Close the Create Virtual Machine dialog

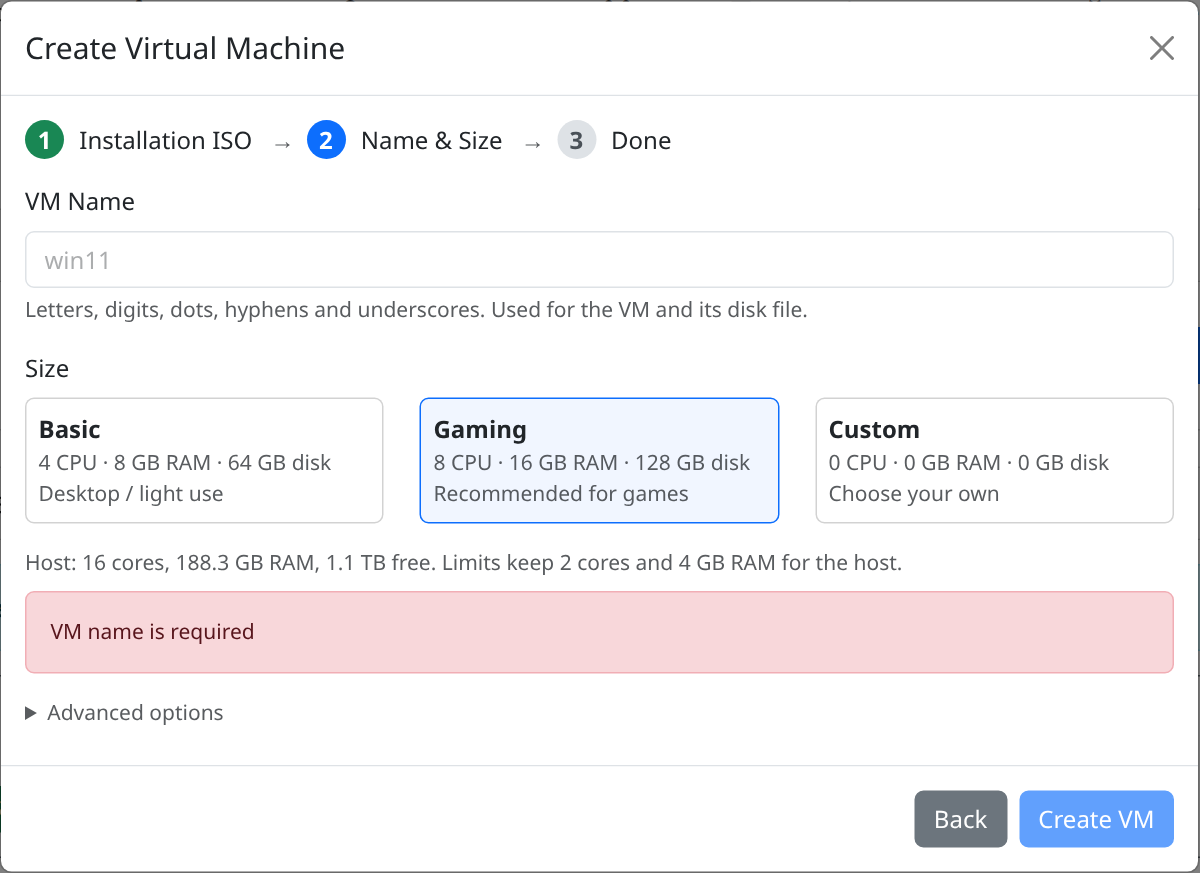tap(1161, 48)
